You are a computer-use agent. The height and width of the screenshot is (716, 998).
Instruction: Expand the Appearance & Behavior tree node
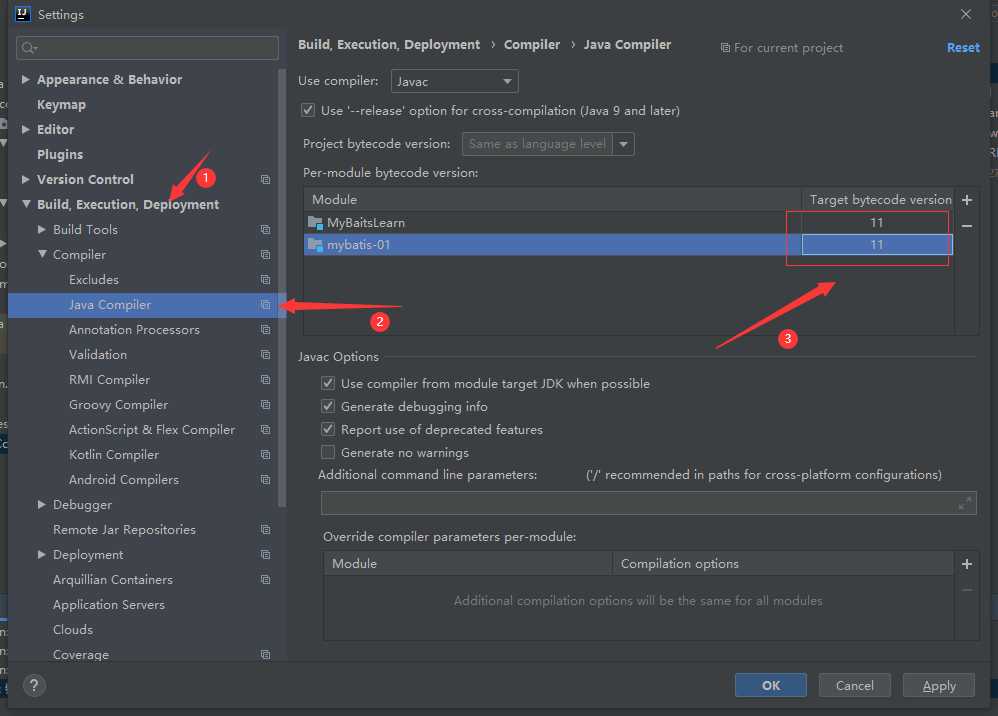[26, 80]
